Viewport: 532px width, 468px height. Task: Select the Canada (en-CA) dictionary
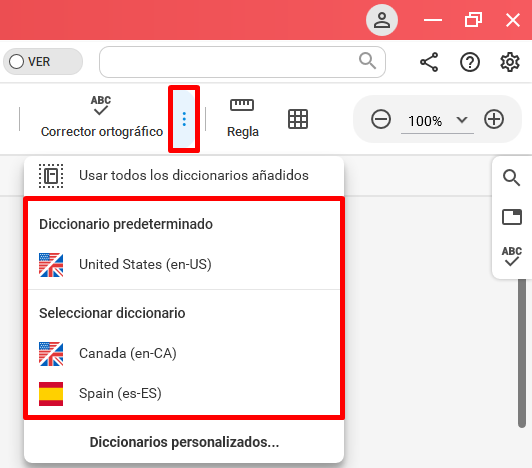[x=184, y=354]
